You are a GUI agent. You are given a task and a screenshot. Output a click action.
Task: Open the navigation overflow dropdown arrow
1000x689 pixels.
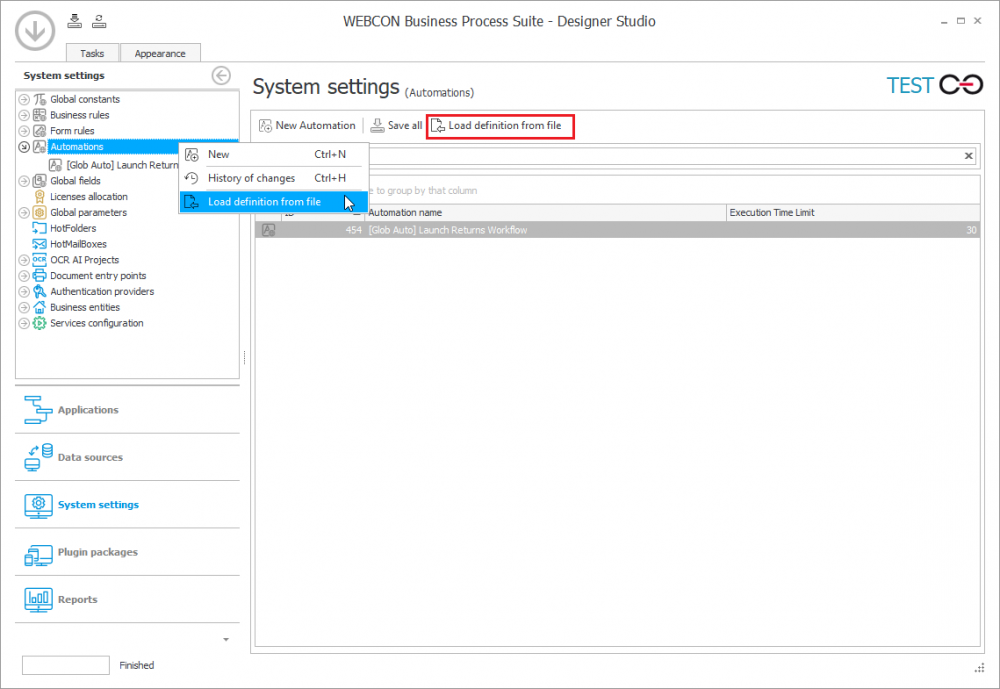(226, 639)
